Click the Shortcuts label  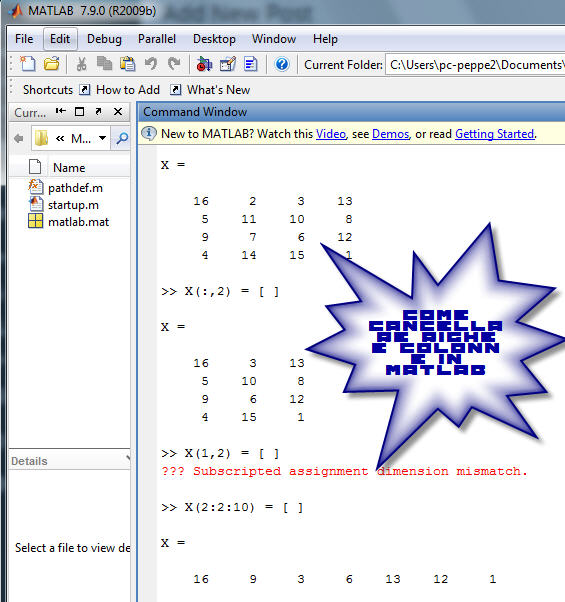48,90
